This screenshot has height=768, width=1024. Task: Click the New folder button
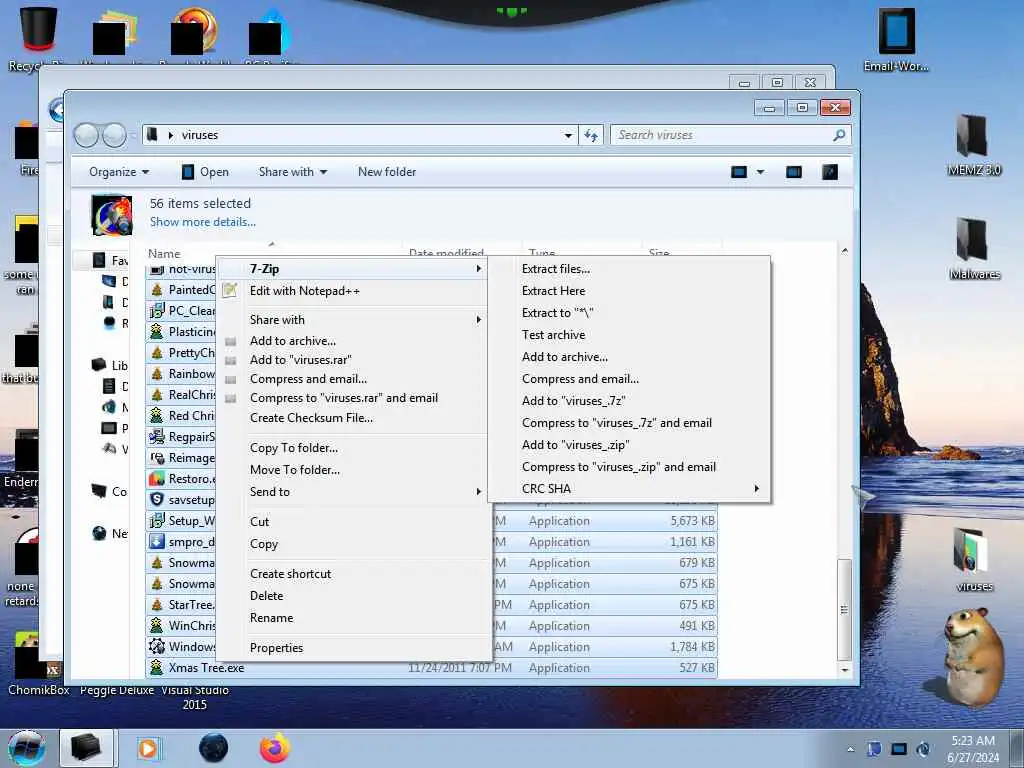point(387,172)
